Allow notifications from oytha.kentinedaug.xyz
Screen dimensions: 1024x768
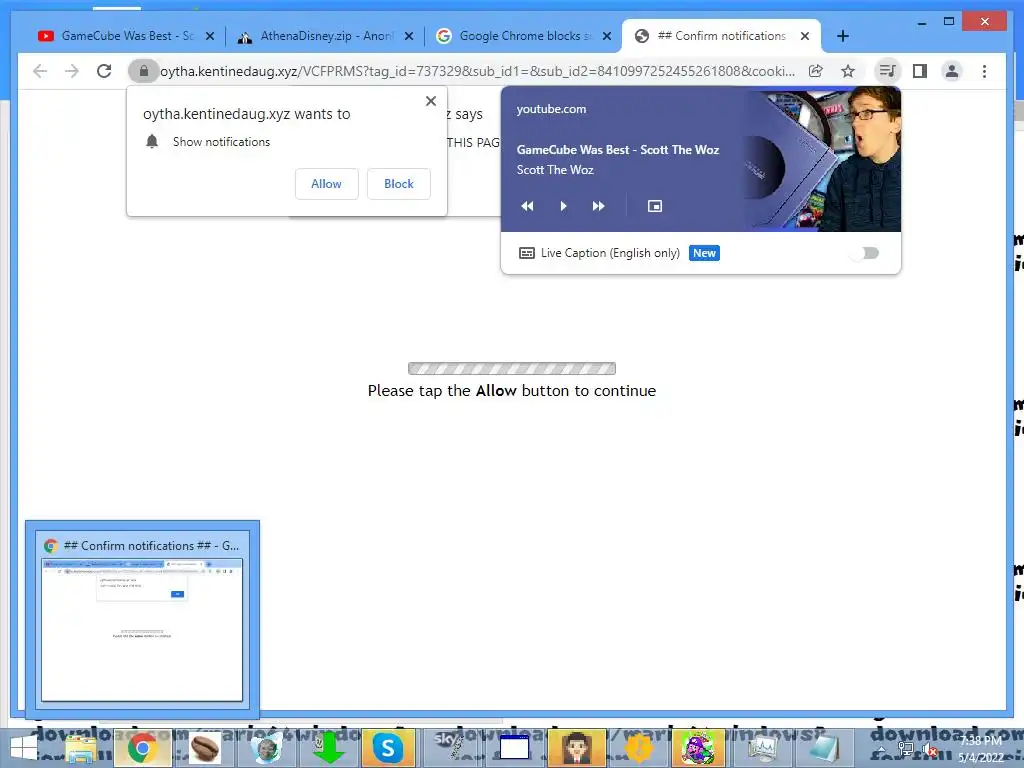click(327, 184)
